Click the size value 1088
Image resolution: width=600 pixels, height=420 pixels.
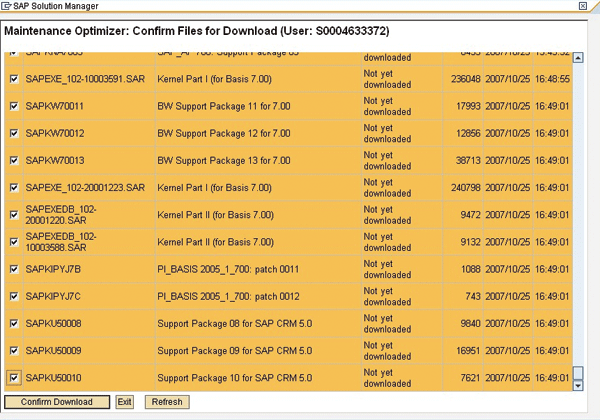tap(471, 269)
